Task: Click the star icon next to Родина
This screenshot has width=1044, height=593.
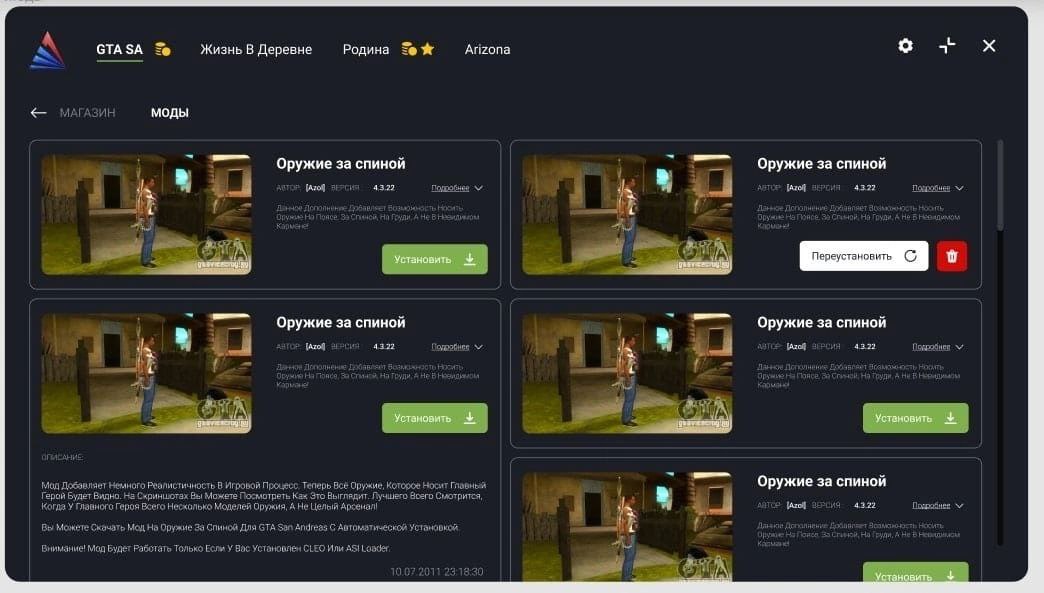Action: pos(428,49)
